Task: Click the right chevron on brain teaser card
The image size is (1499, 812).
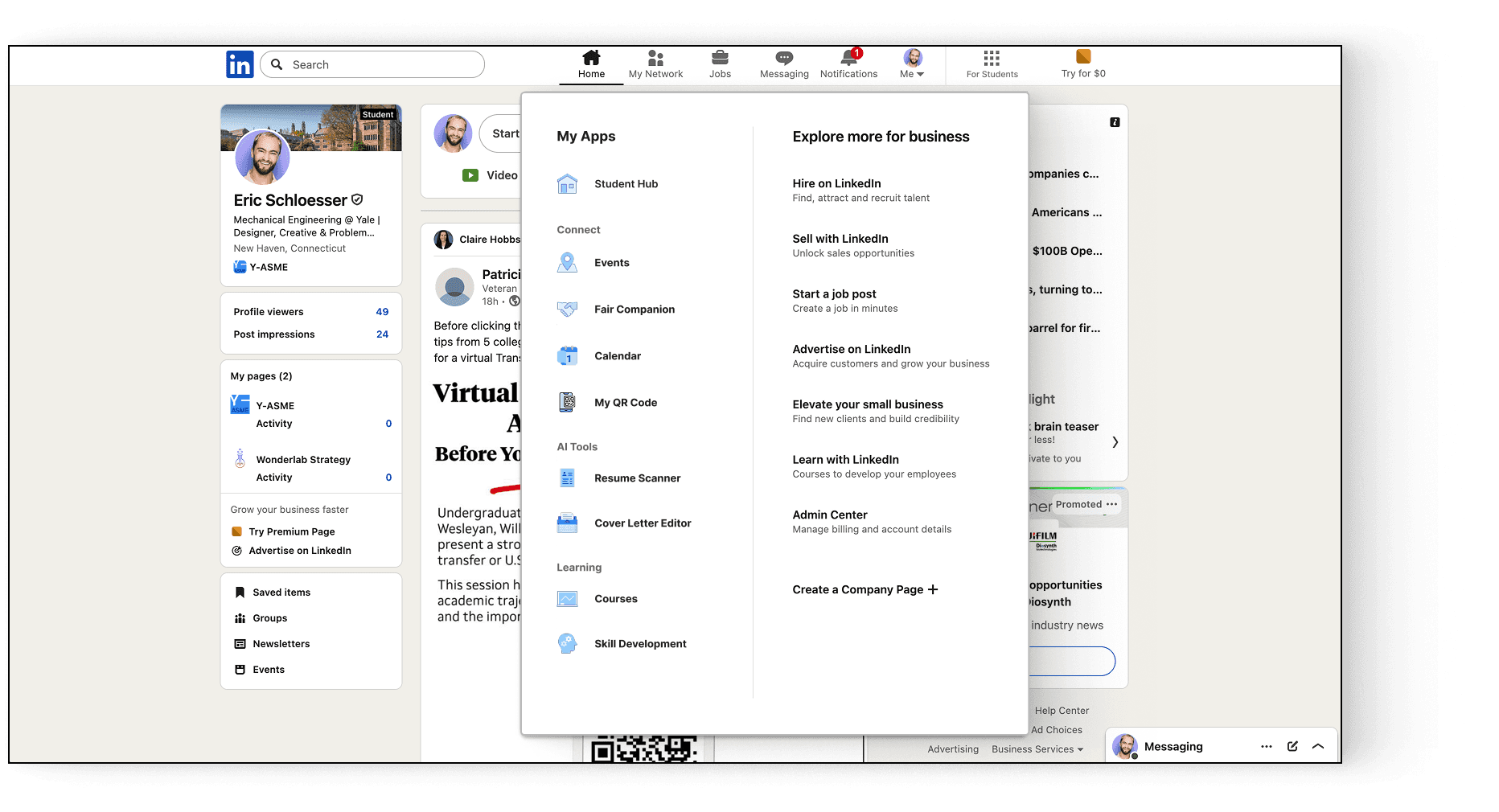Action: point(1115,442)
